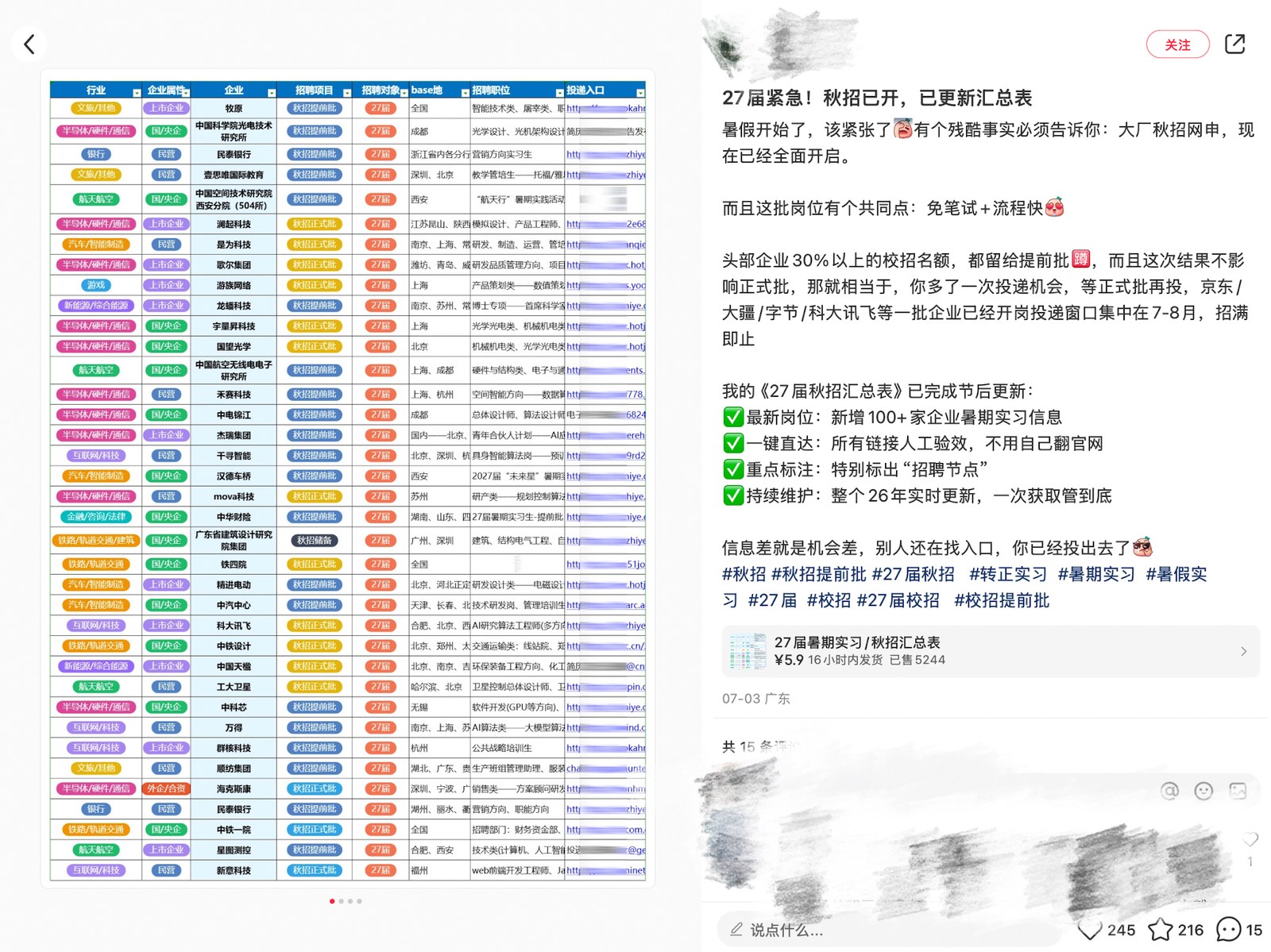Like the post via heart icon
The image size is (1271, 952).
[1089, 930]
